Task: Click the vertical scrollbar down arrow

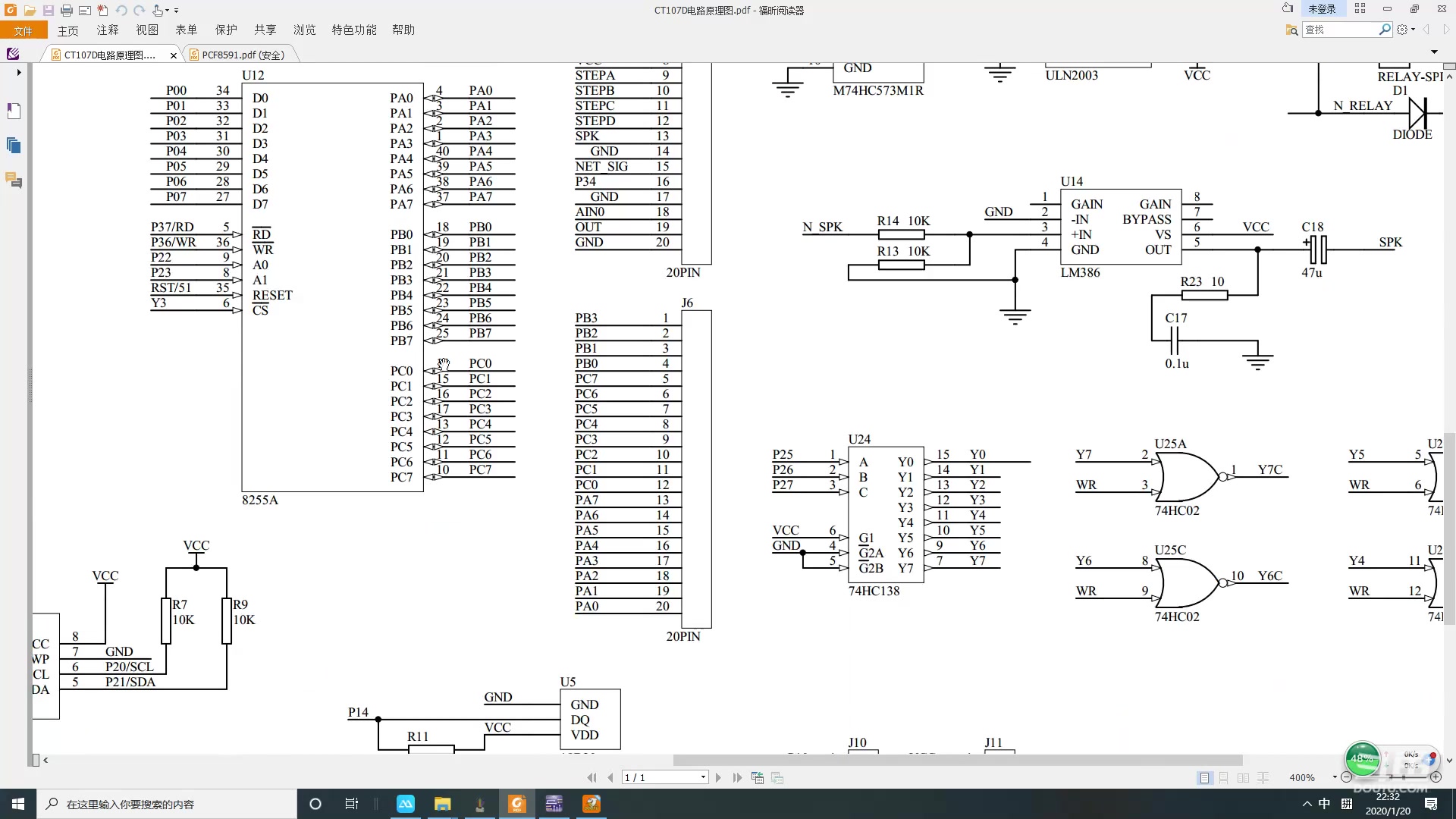Action: (x=1449, y=760)
